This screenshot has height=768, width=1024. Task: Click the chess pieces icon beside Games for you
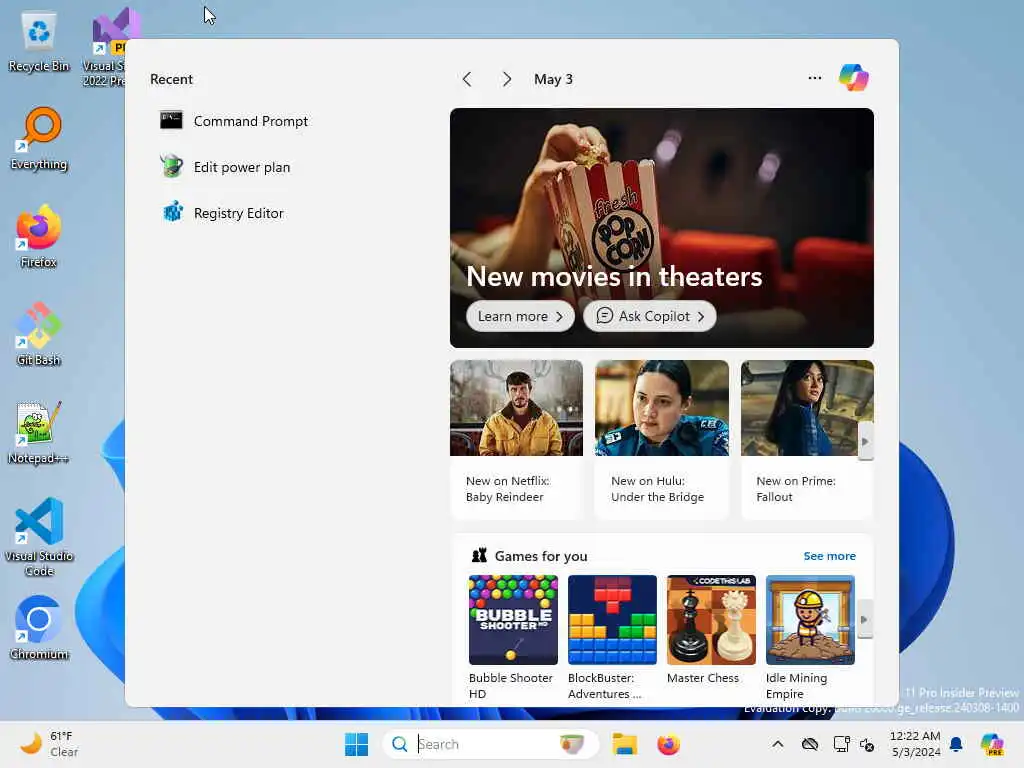click(x=479, y=556)
